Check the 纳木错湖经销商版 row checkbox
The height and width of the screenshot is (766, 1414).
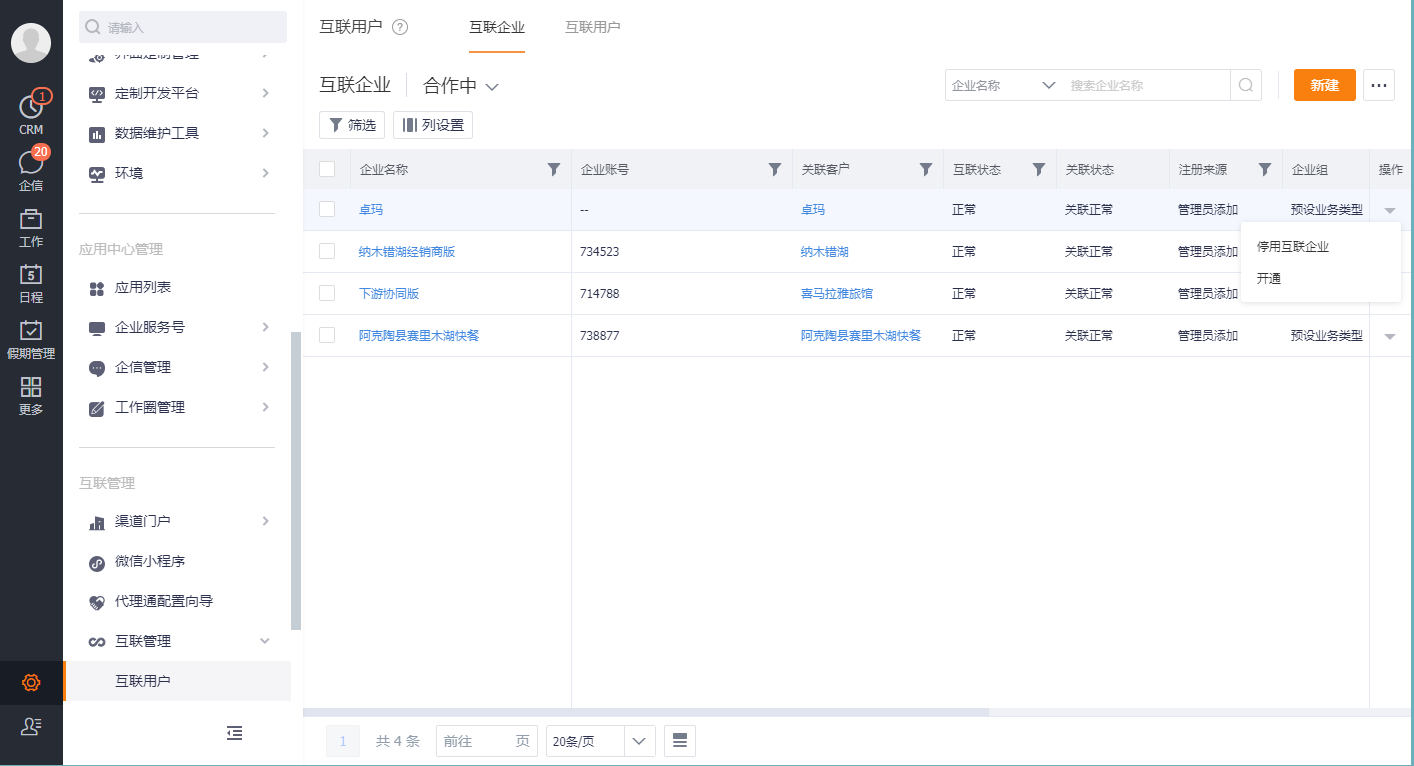(x=327, y=251)
